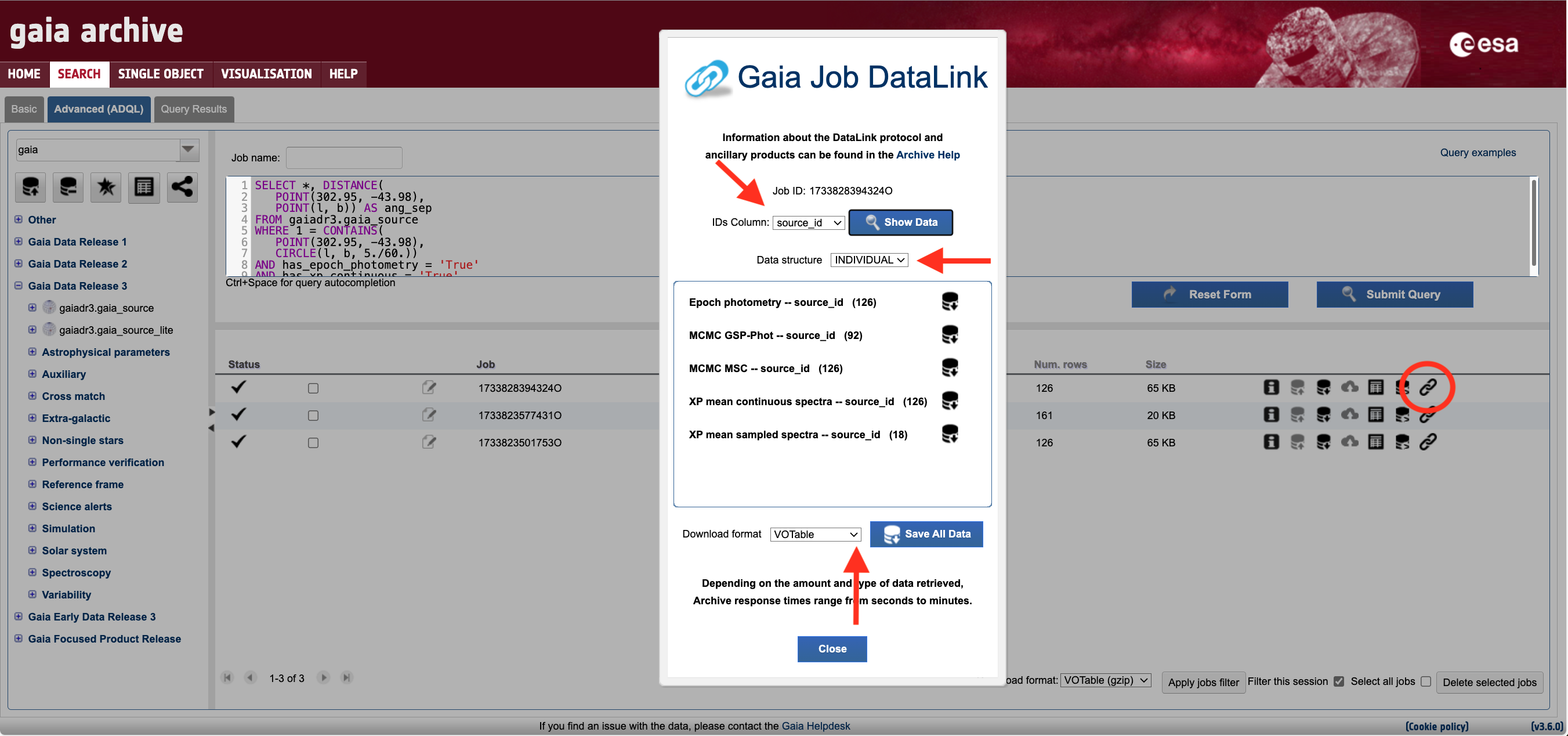Click the star cross-match tool icon
Screen dimensions: 1568x736
(x=106, y=187)
